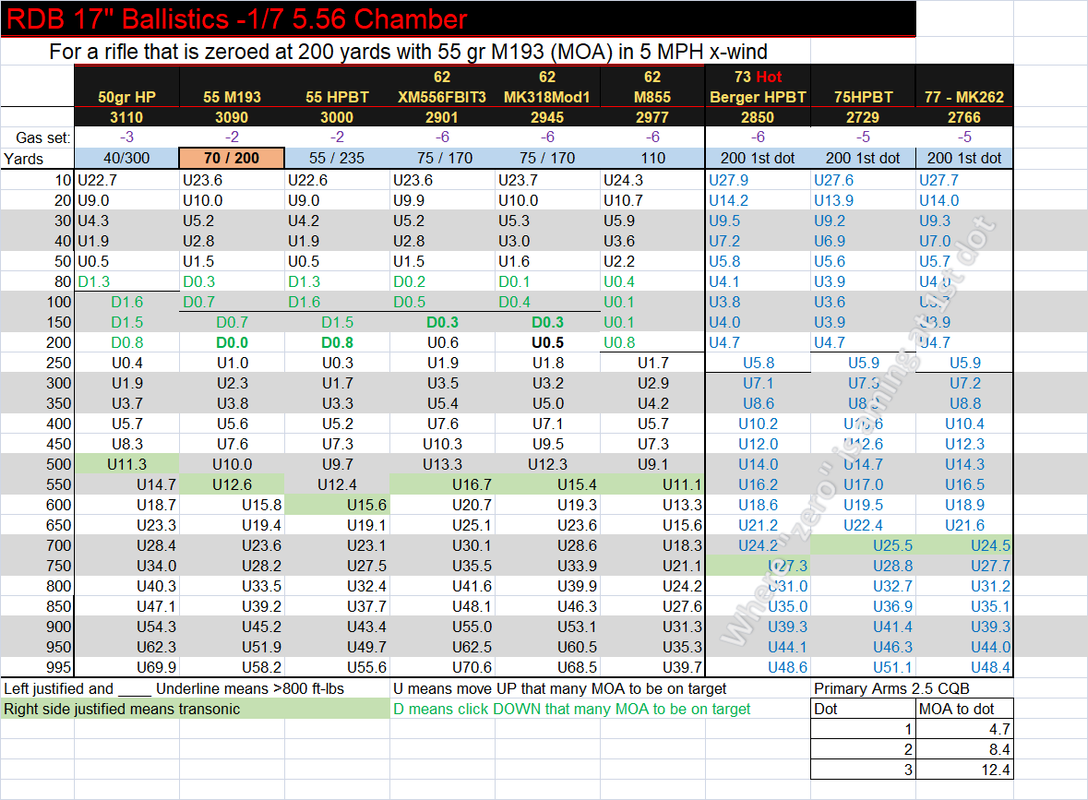This screenshot has width=1088, height=800.
Task: Select the 'Yards' row label
Action: [x=37, y=158]
